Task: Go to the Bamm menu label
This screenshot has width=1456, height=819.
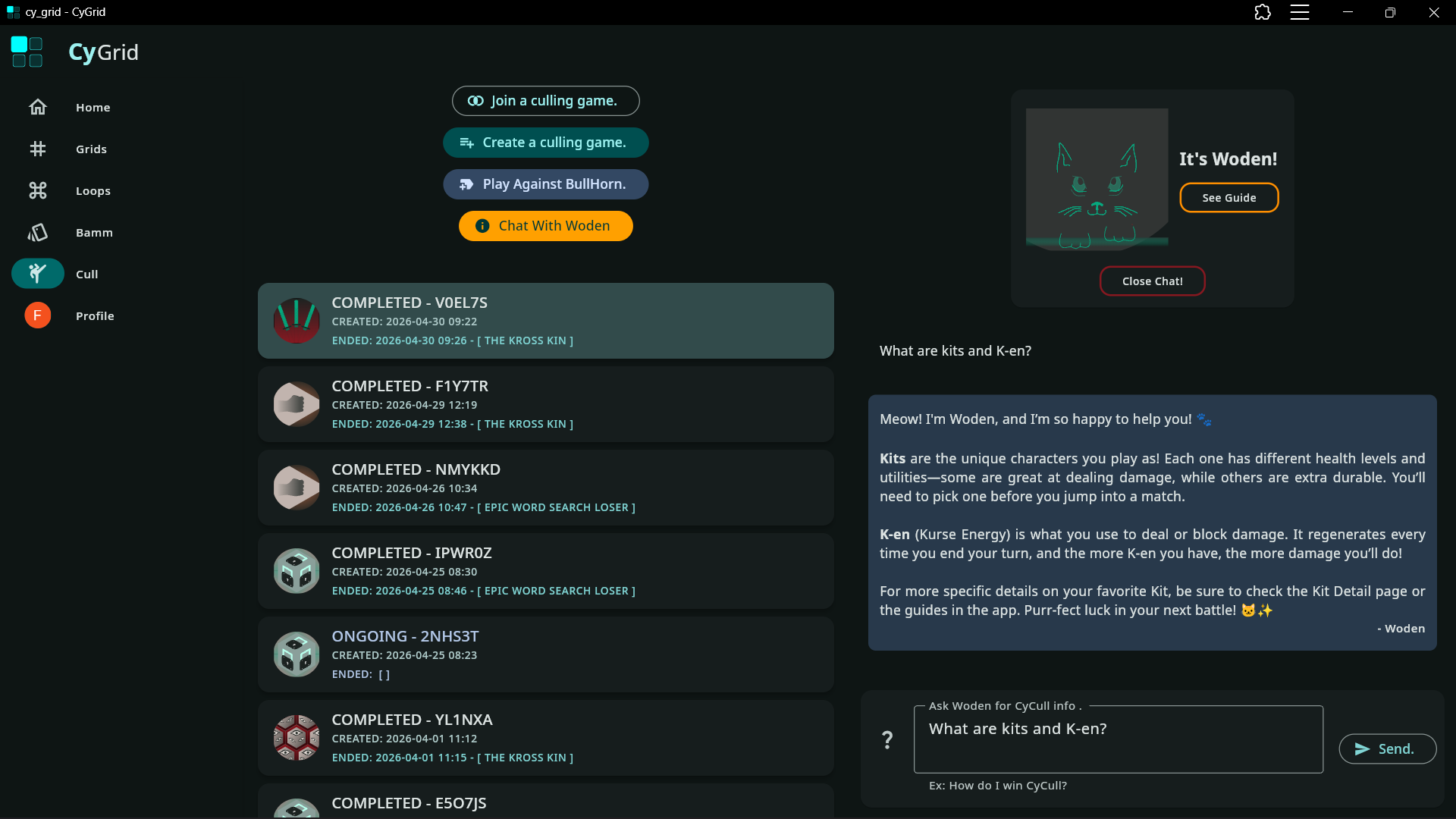Action: [94, 233]
